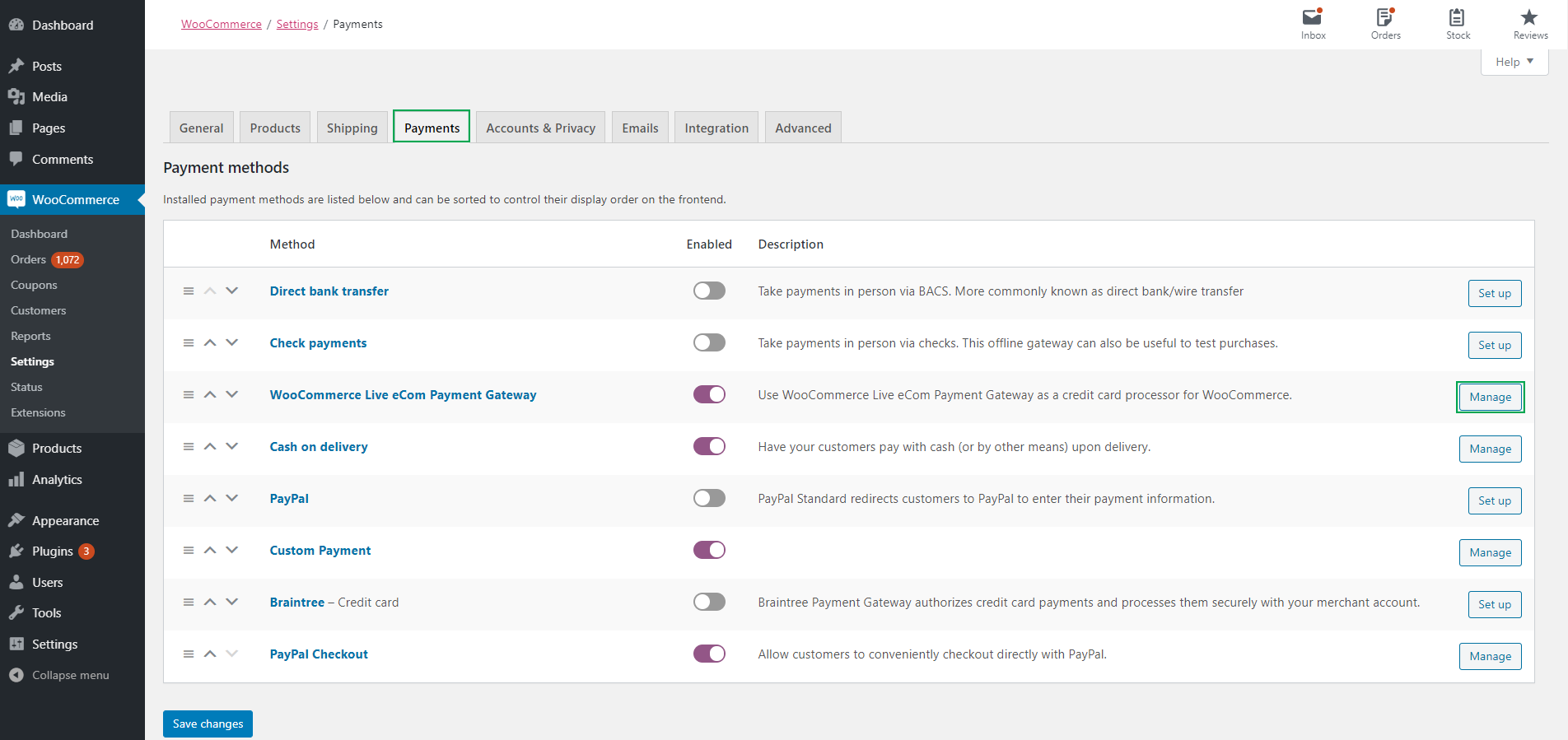Open the Integration tab

pyautogui.click(x=716, y=128)
